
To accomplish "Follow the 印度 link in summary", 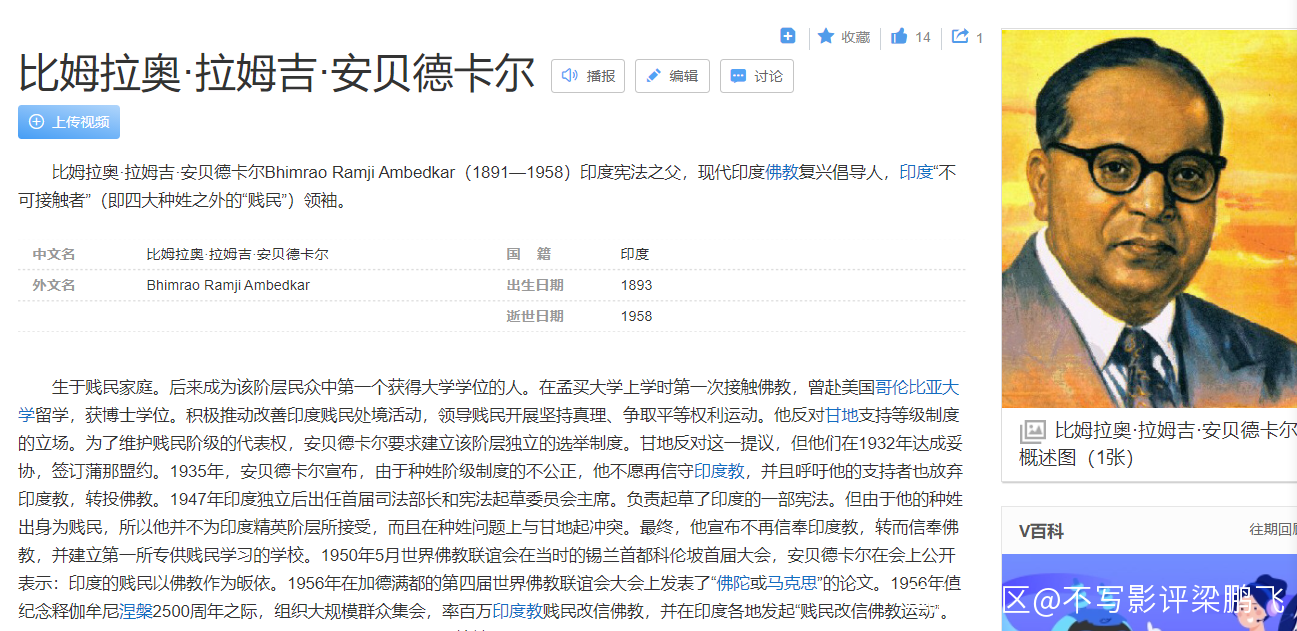I will (x=915, y=172).
